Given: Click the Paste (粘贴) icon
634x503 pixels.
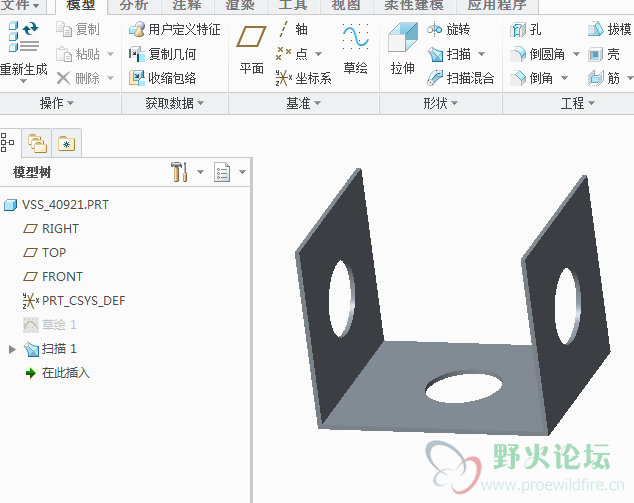Looking at the screenshot, I should click(64, 54).
